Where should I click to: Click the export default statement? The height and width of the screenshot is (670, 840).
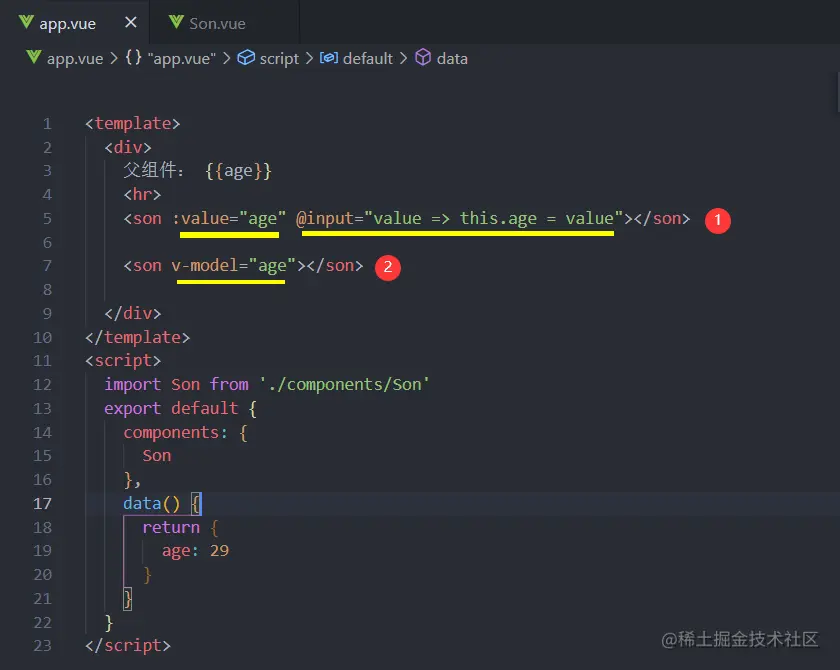pyautogui.click(x=171, y=408)
